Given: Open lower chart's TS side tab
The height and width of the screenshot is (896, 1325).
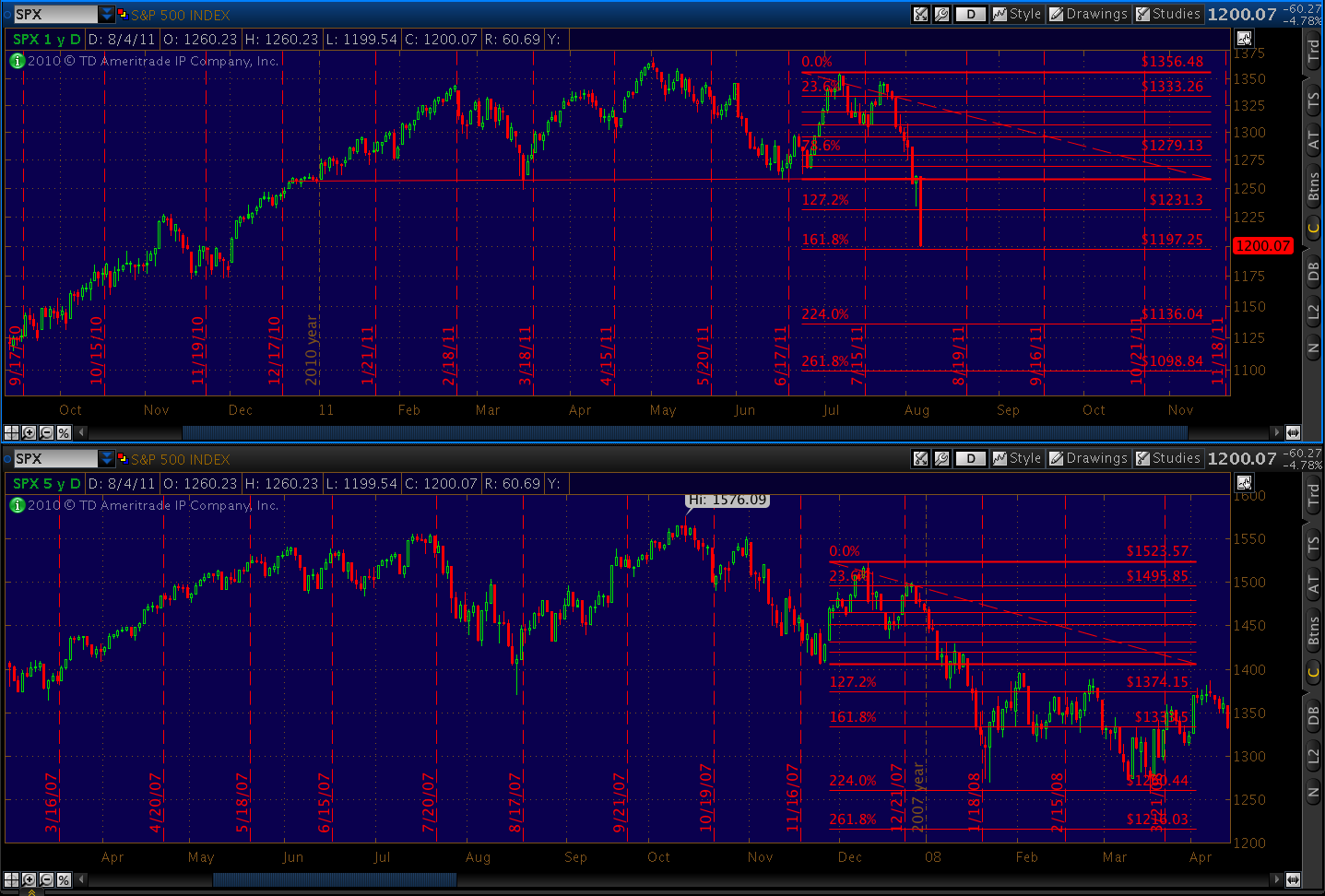Looking at the screenshot, I should pyautogui.click(x=1313, y=544).
